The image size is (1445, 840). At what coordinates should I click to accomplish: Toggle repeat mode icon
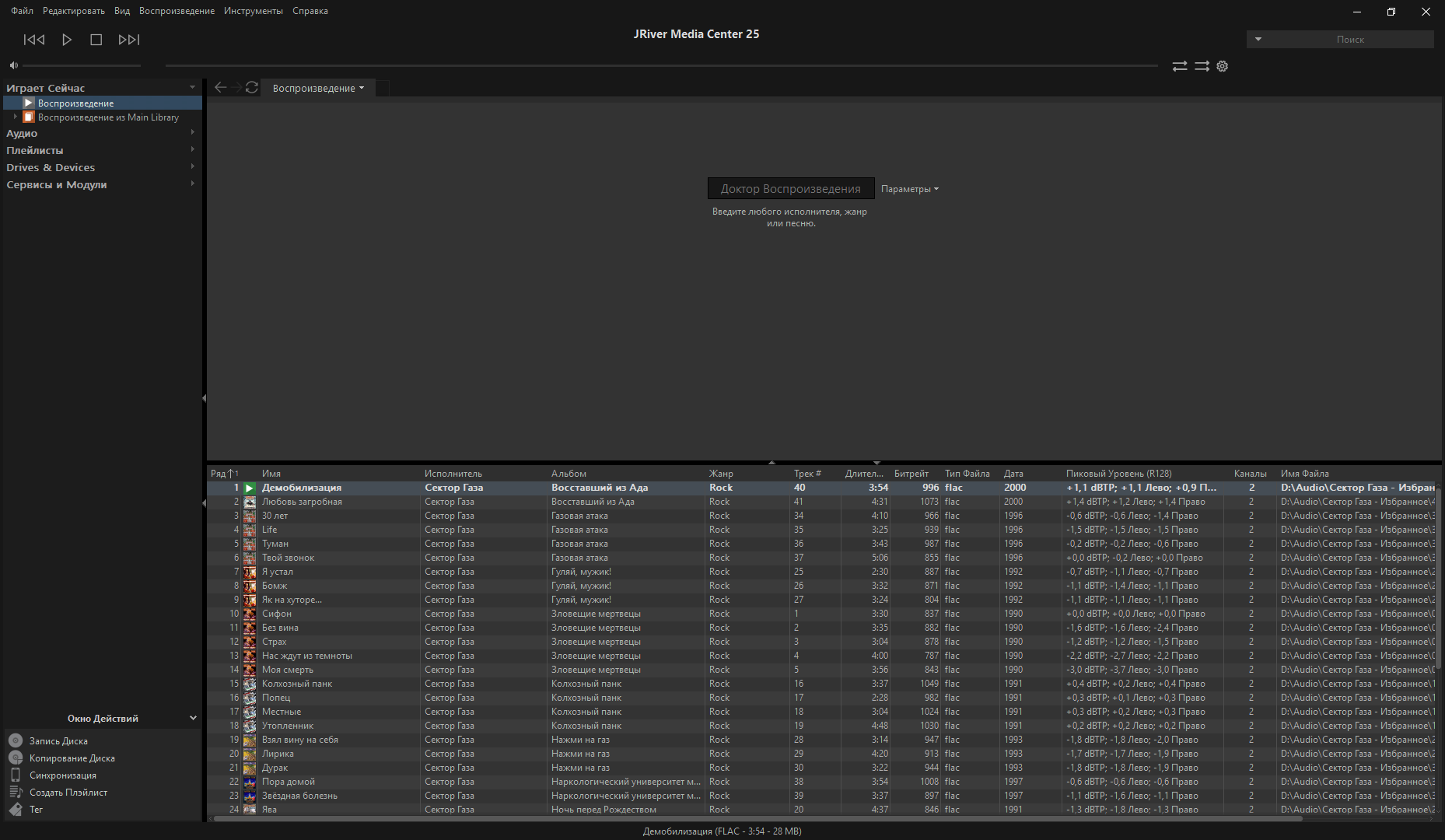tap(1180, 66)
